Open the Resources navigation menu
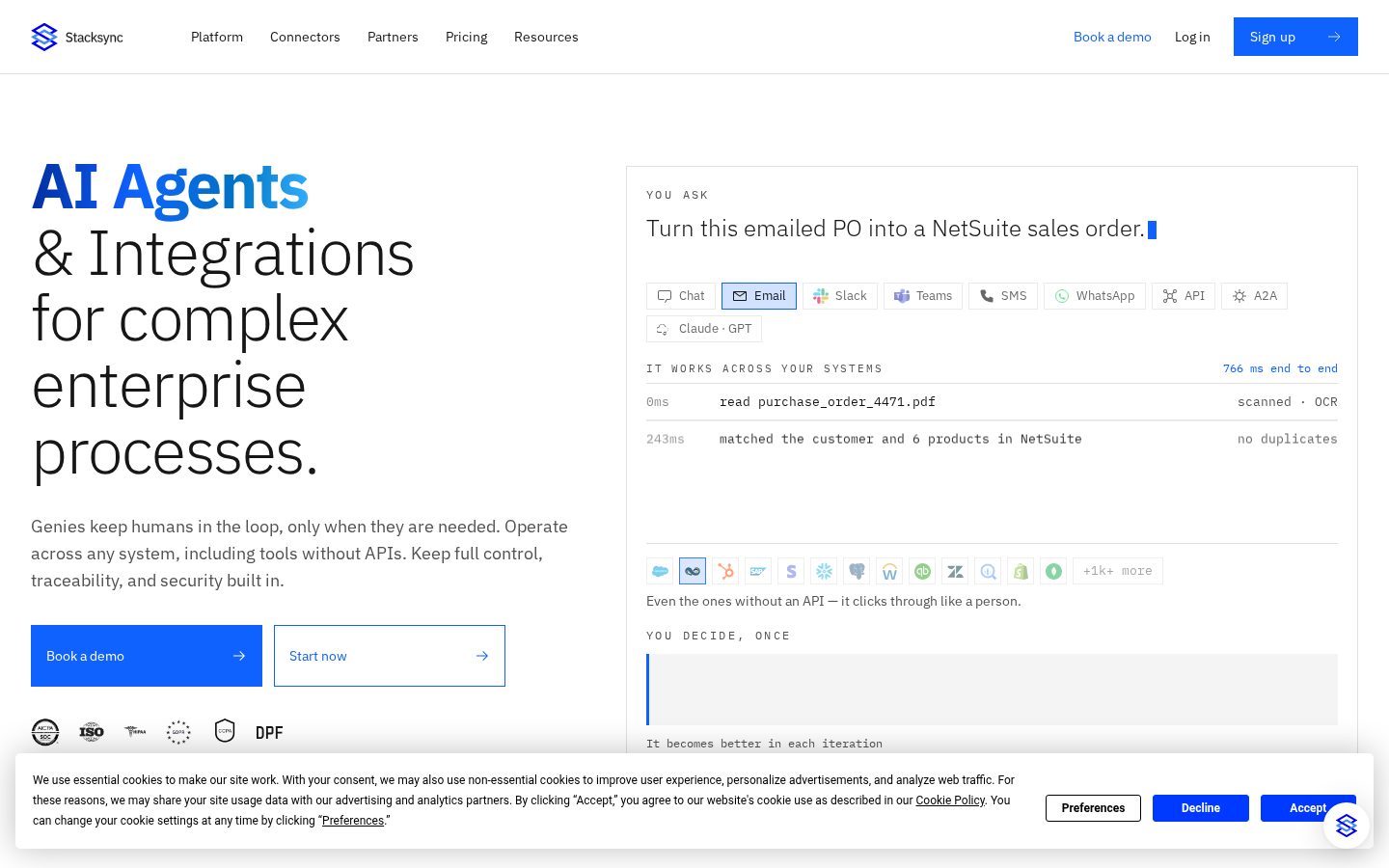The height and width of the screenshot is (868, 1389). (x=546, y=37)
